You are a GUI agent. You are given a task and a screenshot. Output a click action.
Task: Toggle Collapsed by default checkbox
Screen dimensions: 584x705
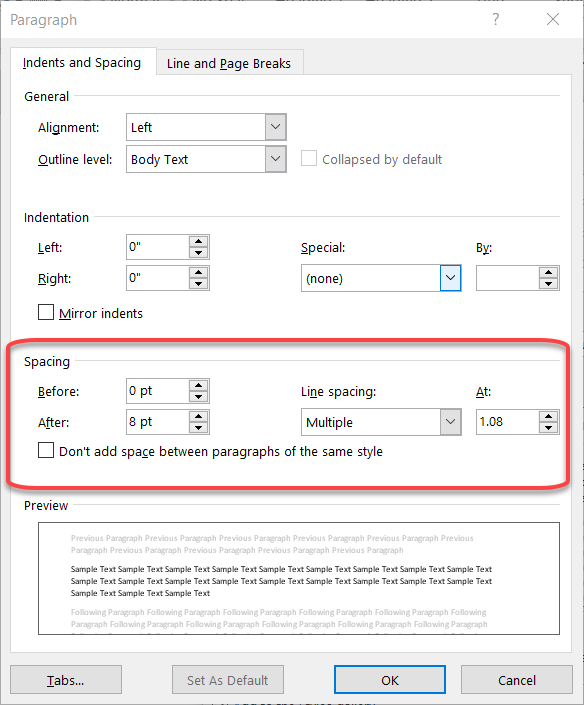[x=308, y=159]
